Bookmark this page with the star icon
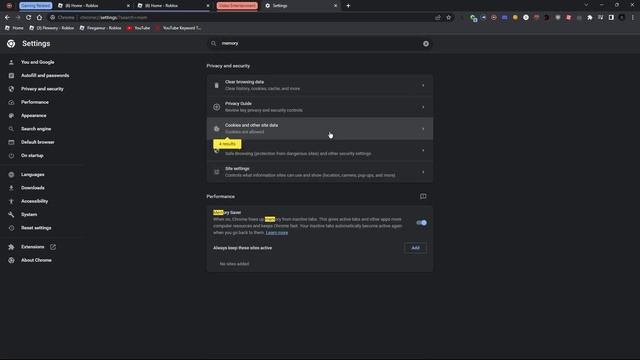Screen dimensions: 640x360 [x=449, y=18]
